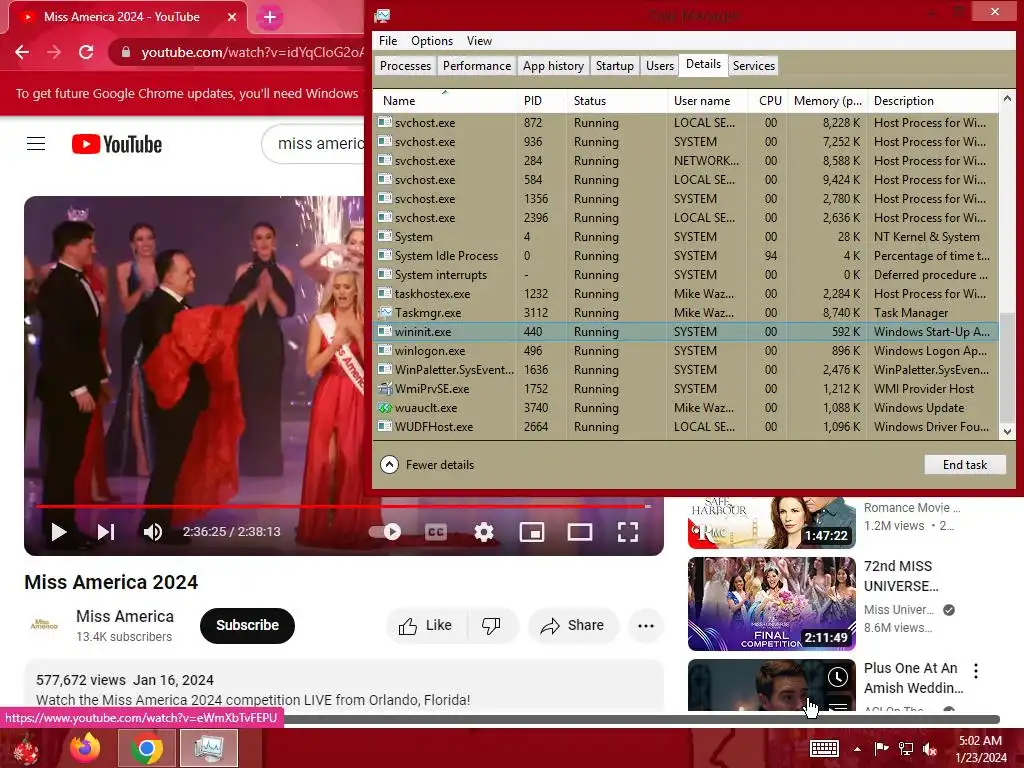Open the Safe Harbour movie thumbnail

point(771,522)
